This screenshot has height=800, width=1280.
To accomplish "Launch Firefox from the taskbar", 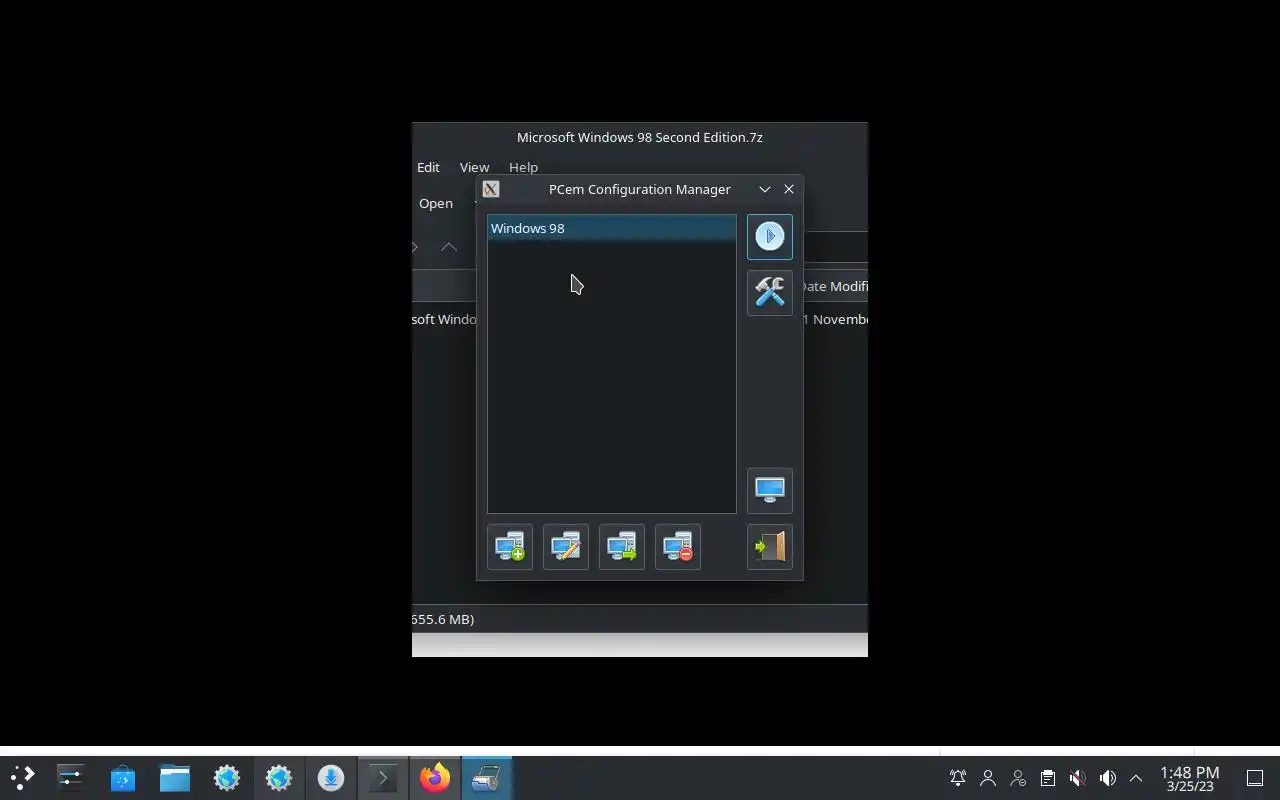I will [435, 778].
